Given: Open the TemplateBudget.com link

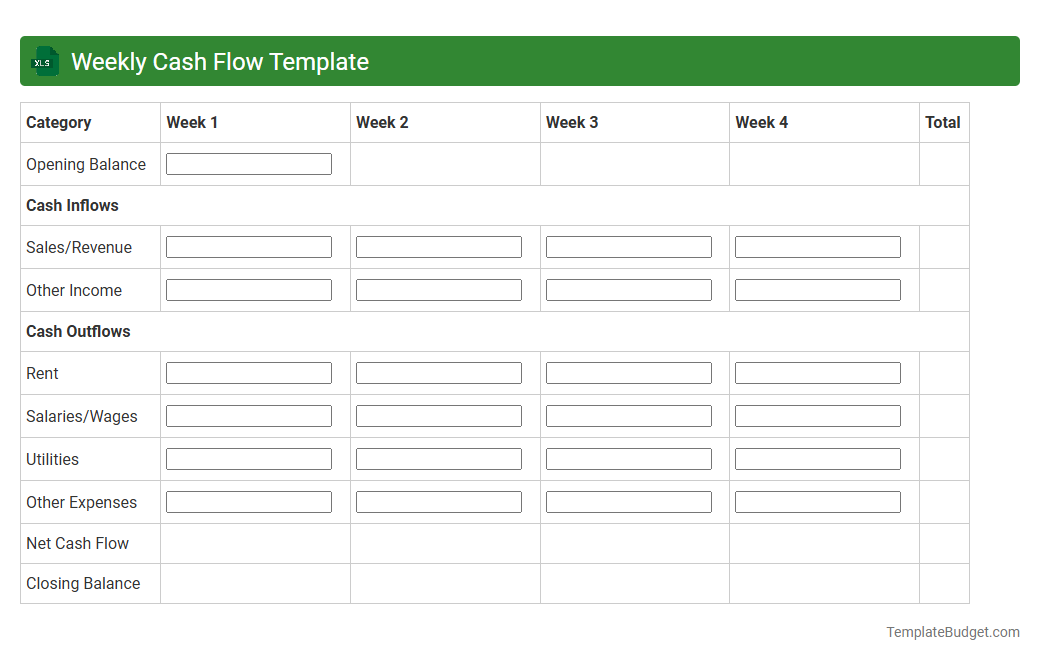Looking at the screenshot, I should click(x=951, y=632).
